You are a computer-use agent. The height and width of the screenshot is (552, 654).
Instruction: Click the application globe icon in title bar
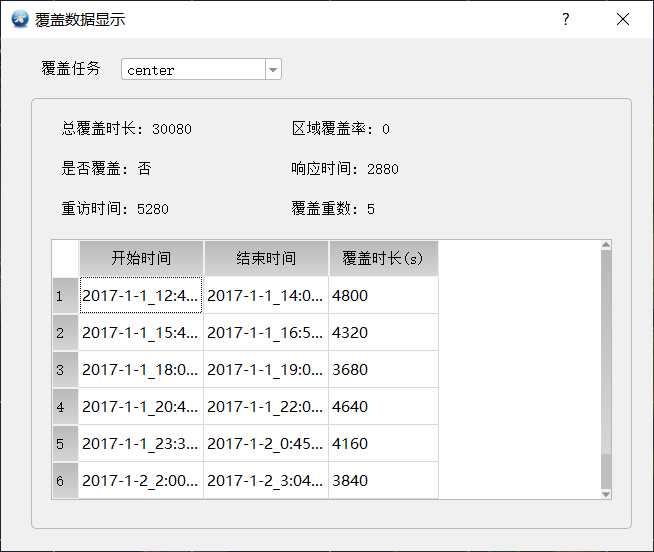pyautogui.click(x=20, y=19)
